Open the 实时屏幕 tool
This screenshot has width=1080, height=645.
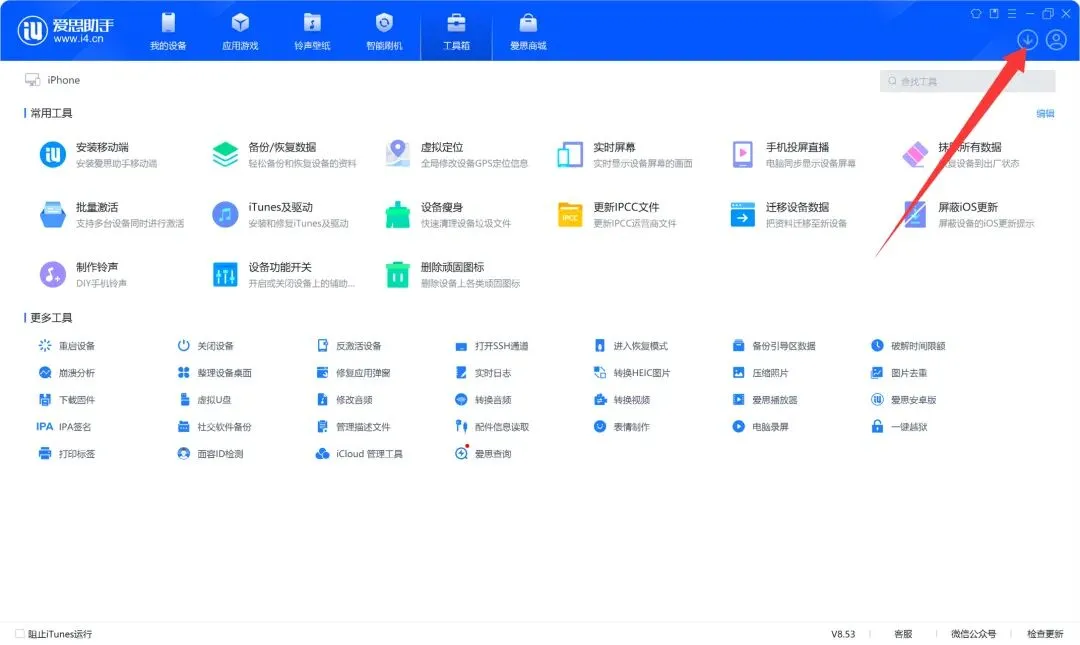pyautogui.click(x=624, y=154)
